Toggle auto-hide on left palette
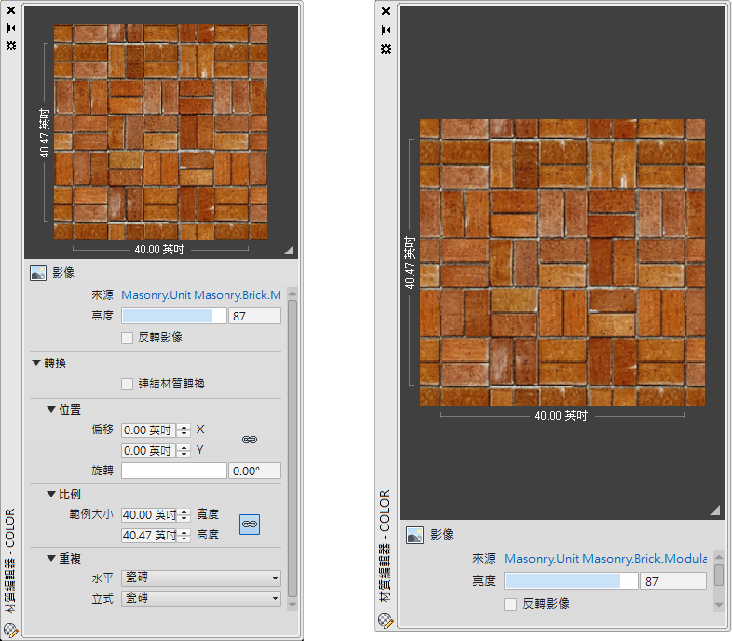Viewport: 732px width, 641px height. click(11, 28)
